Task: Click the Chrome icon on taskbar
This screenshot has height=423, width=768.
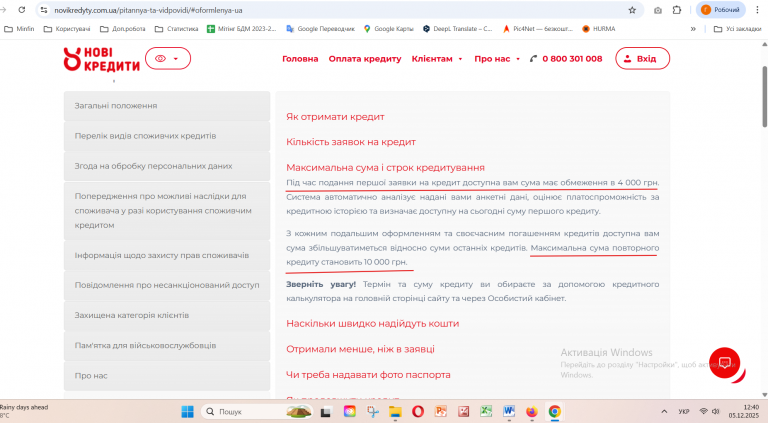Action: coord(554,412)
